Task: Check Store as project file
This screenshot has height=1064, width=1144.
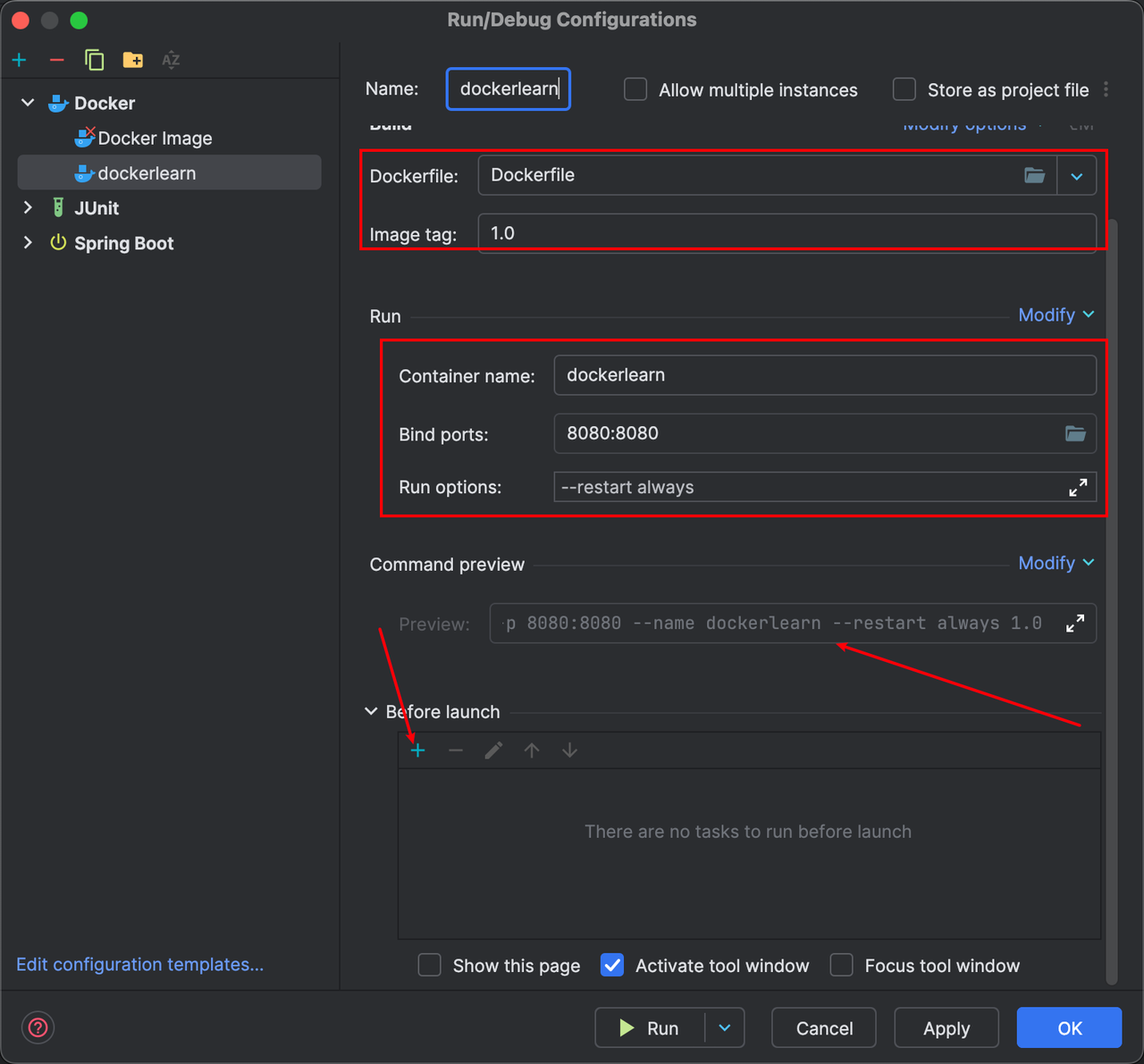Action: (x=904, y=89)
